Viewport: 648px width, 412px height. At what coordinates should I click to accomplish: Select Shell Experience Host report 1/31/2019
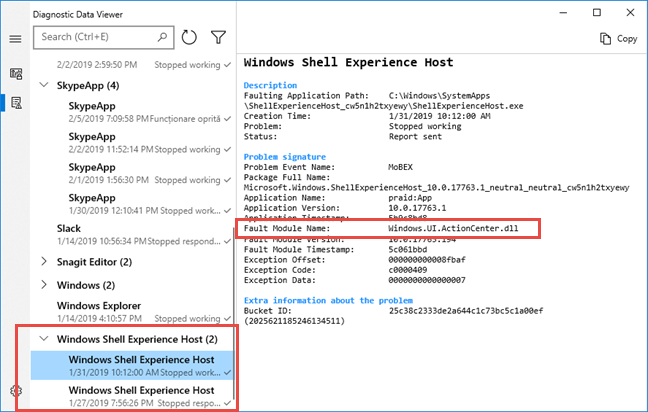coord(132,365)
